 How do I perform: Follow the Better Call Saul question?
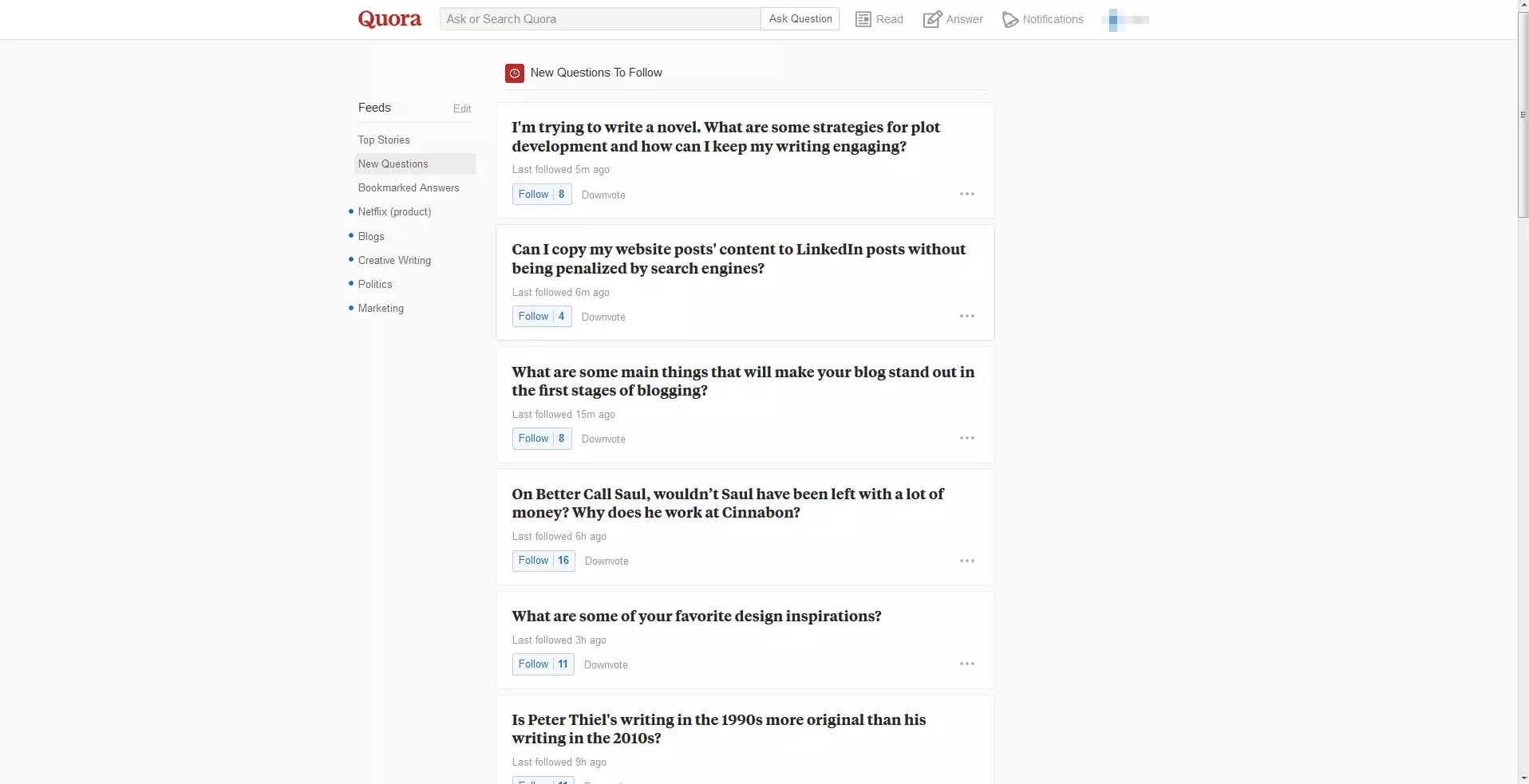pos(533,561)
